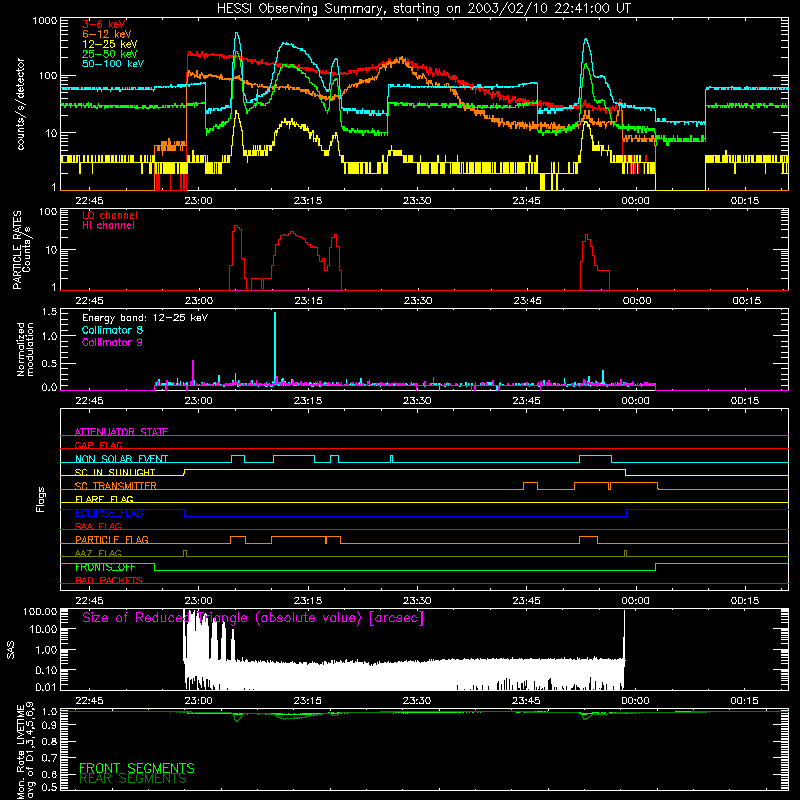Select the 50-100 keV legend label
The image size is (800, 800).
coord(113,64)
